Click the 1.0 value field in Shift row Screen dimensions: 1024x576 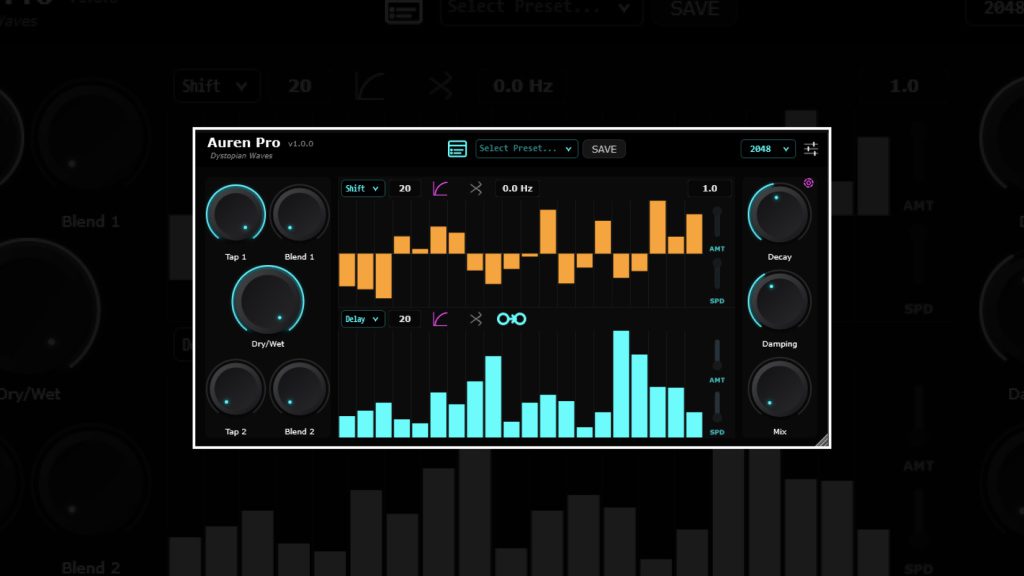coord(709,188)
